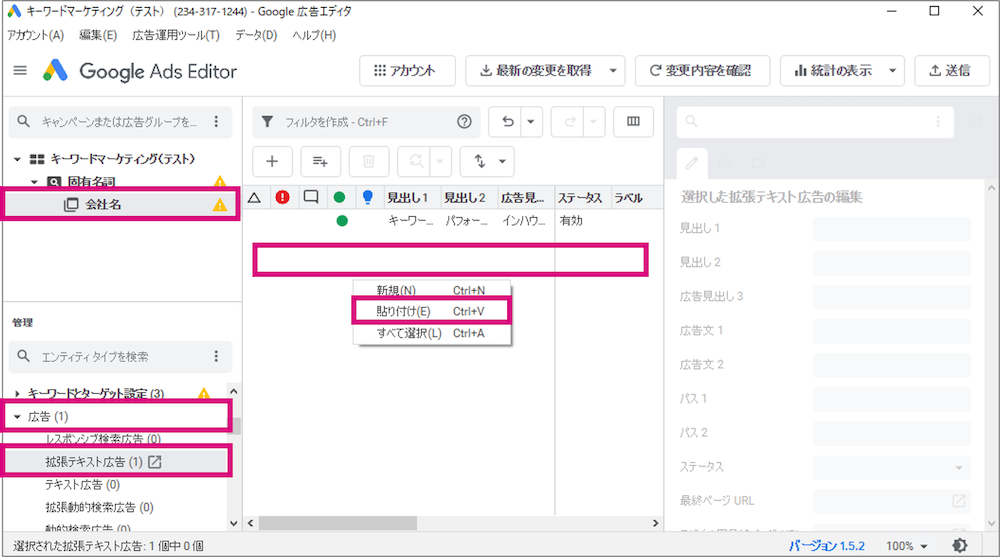Sort by the comment column header

pyautogui.click(x=311, y=198)
